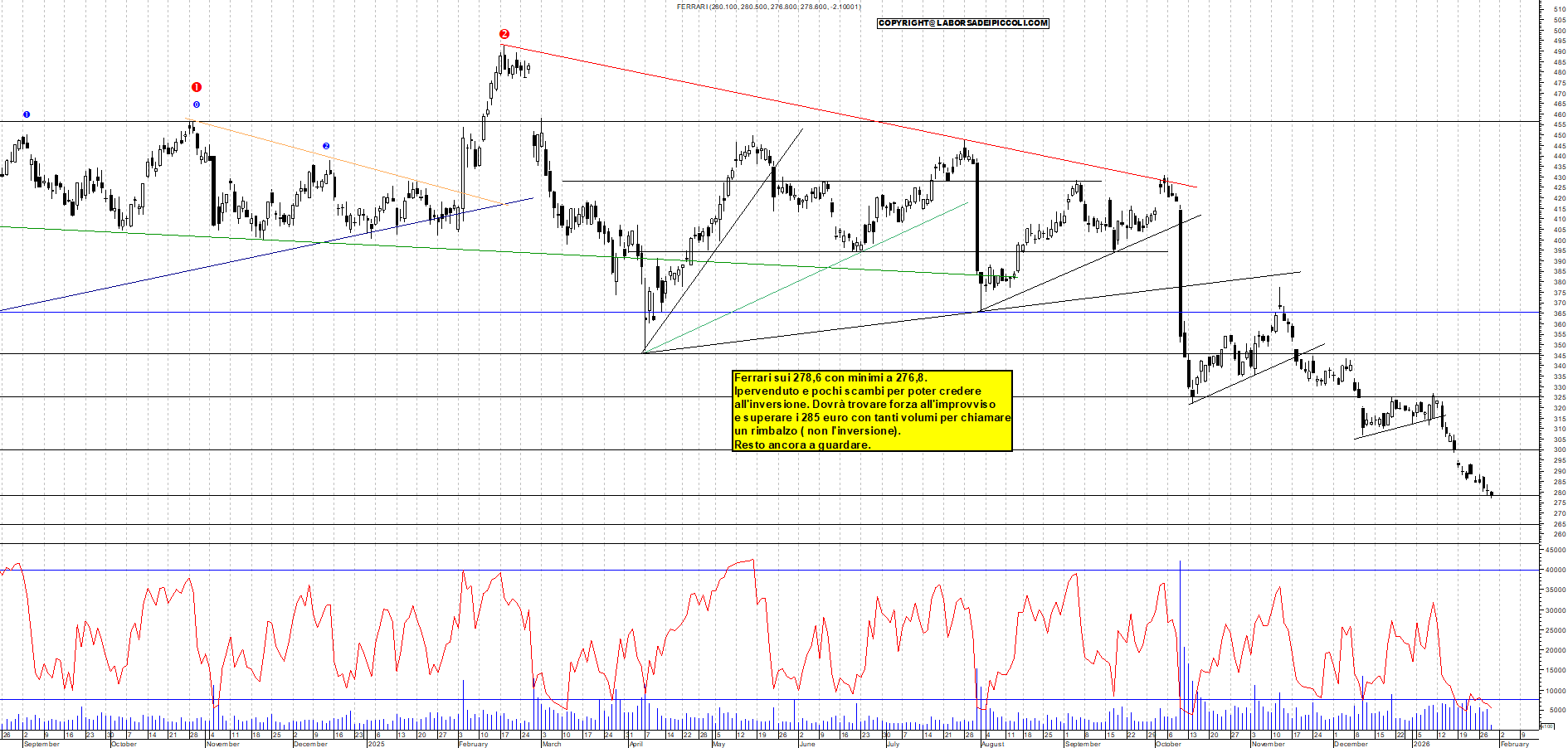Screen dimensions: 1568x748
Task: Select the yellow Ferrari commentary note
Action: 872,410
